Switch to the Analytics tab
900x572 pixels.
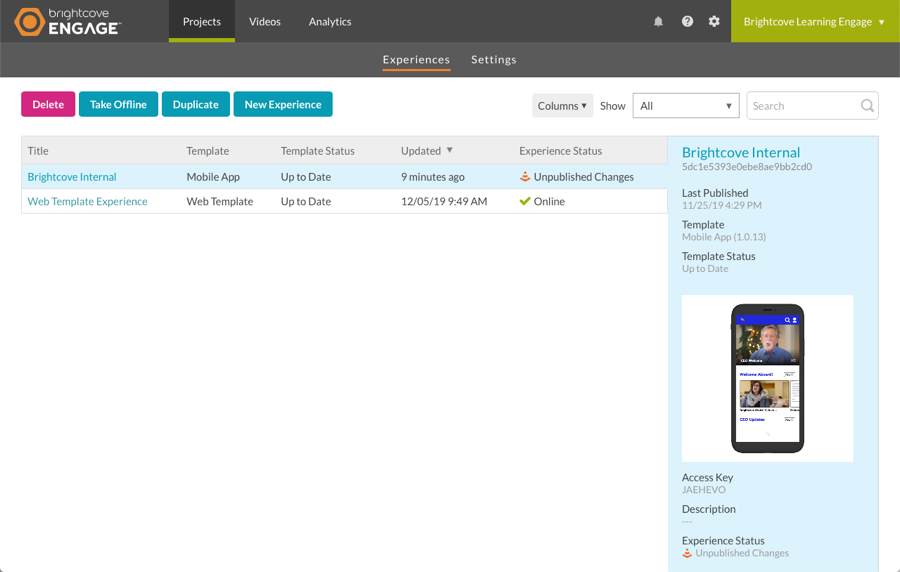[330, 22]
